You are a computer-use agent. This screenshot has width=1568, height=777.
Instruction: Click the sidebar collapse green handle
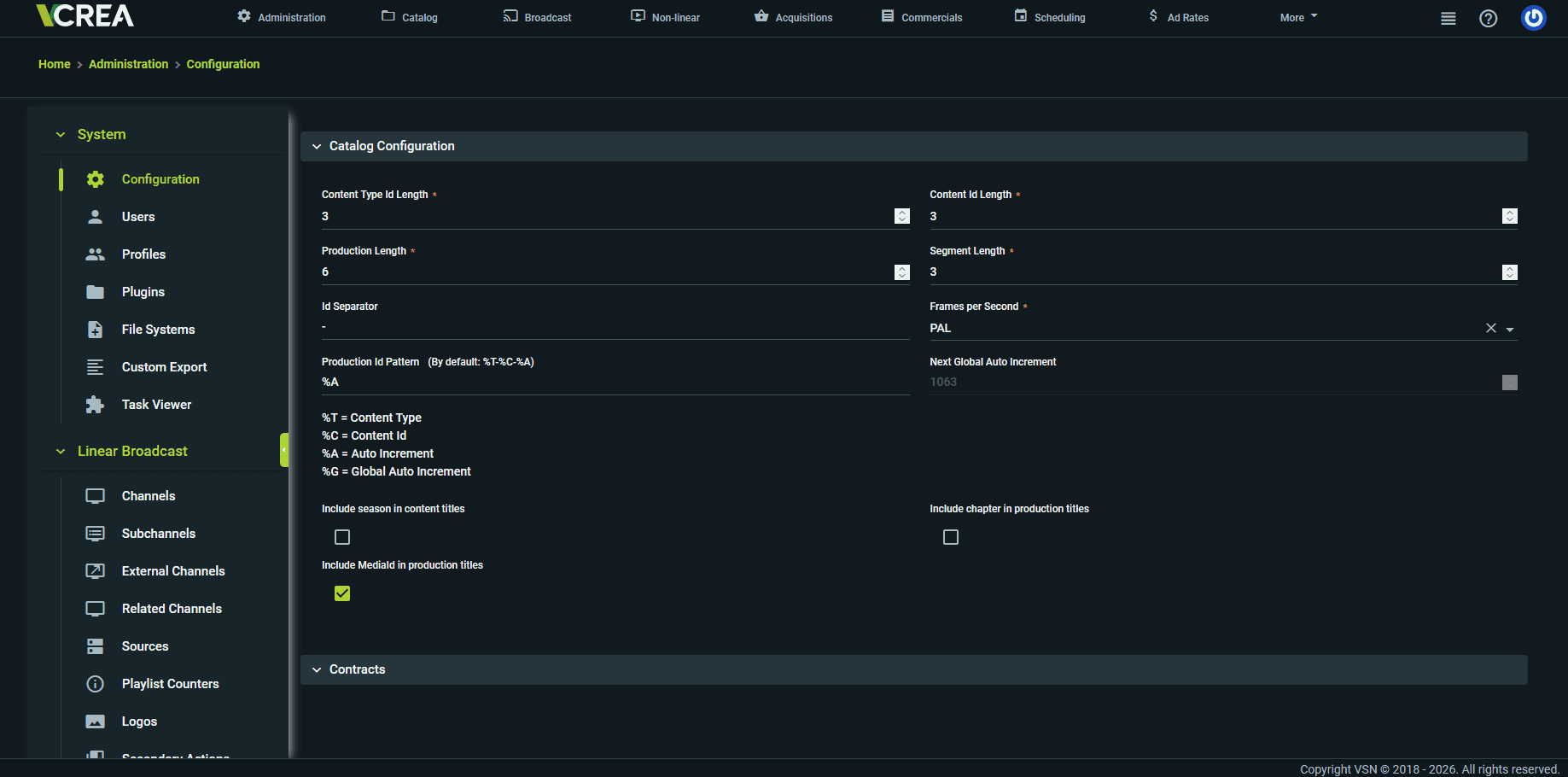284,450
